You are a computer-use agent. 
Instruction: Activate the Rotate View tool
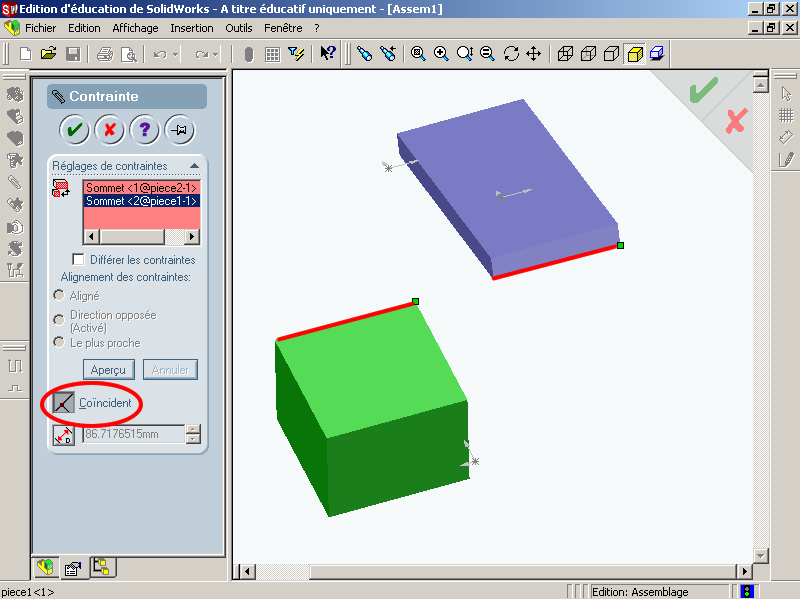coord(511,53)
